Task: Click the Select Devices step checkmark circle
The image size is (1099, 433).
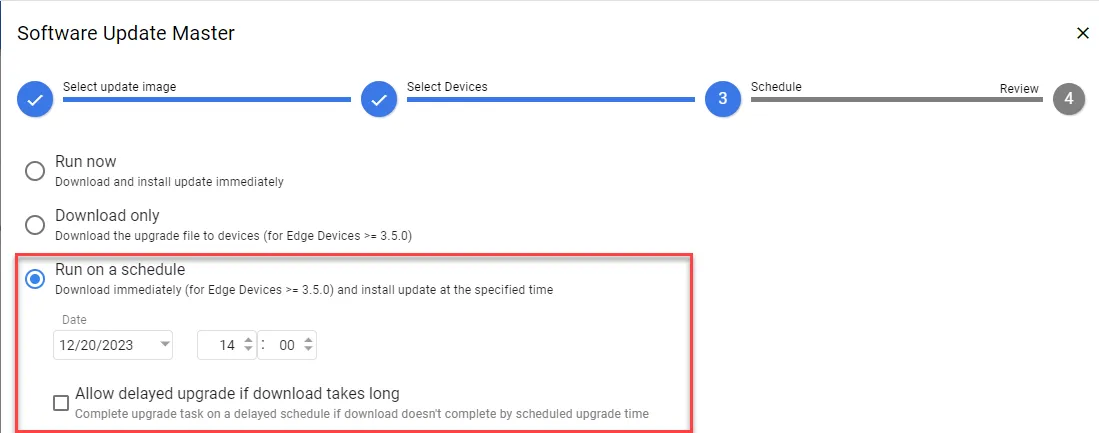Action: (379, 99)
